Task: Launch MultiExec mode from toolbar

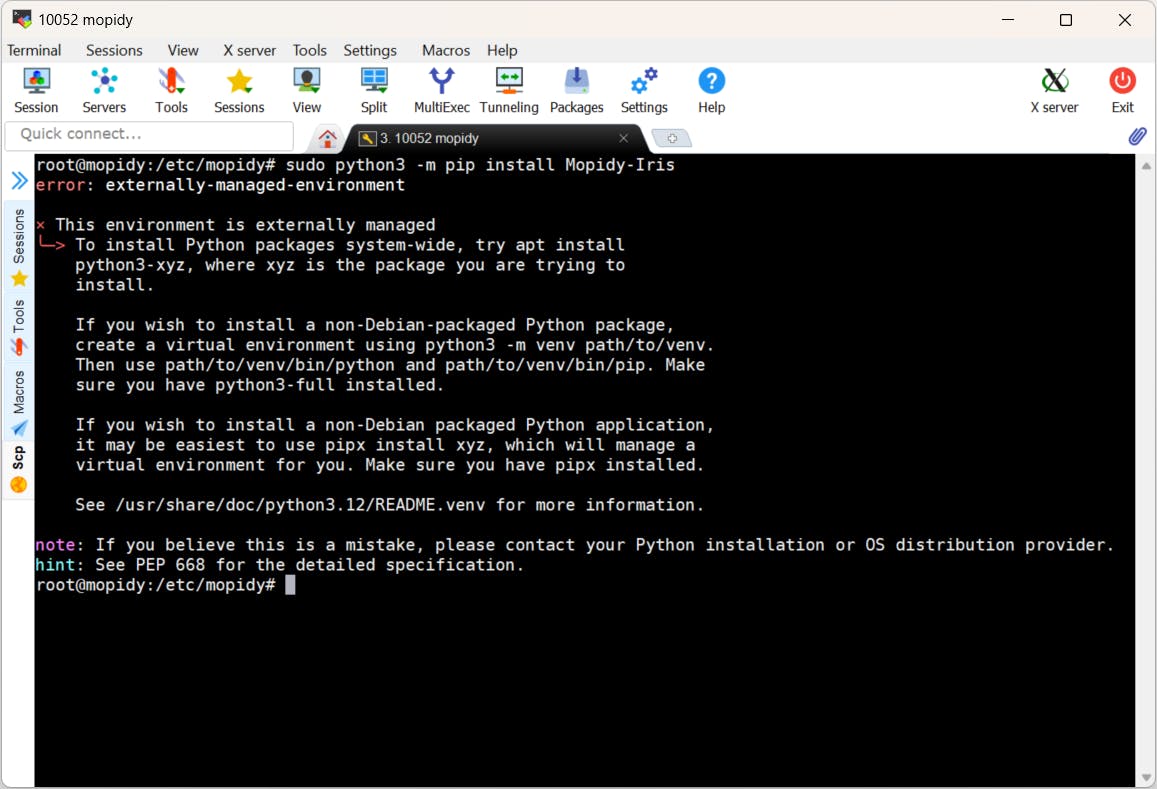Action: pos(441,90)
